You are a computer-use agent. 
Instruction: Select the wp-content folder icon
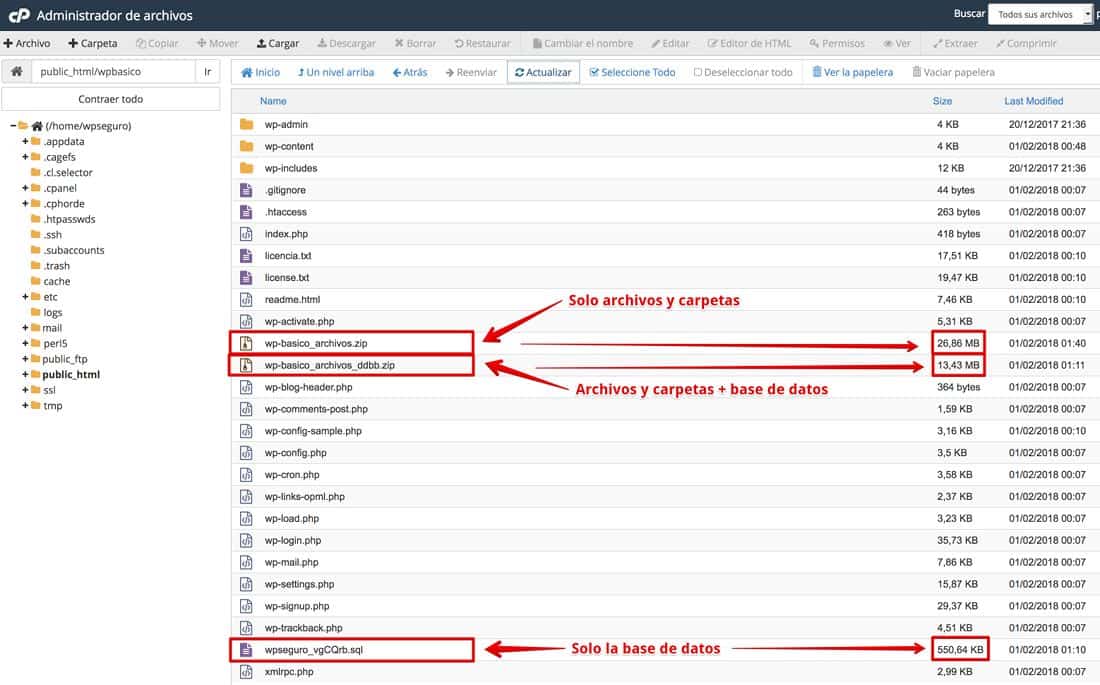coord(246,146)
